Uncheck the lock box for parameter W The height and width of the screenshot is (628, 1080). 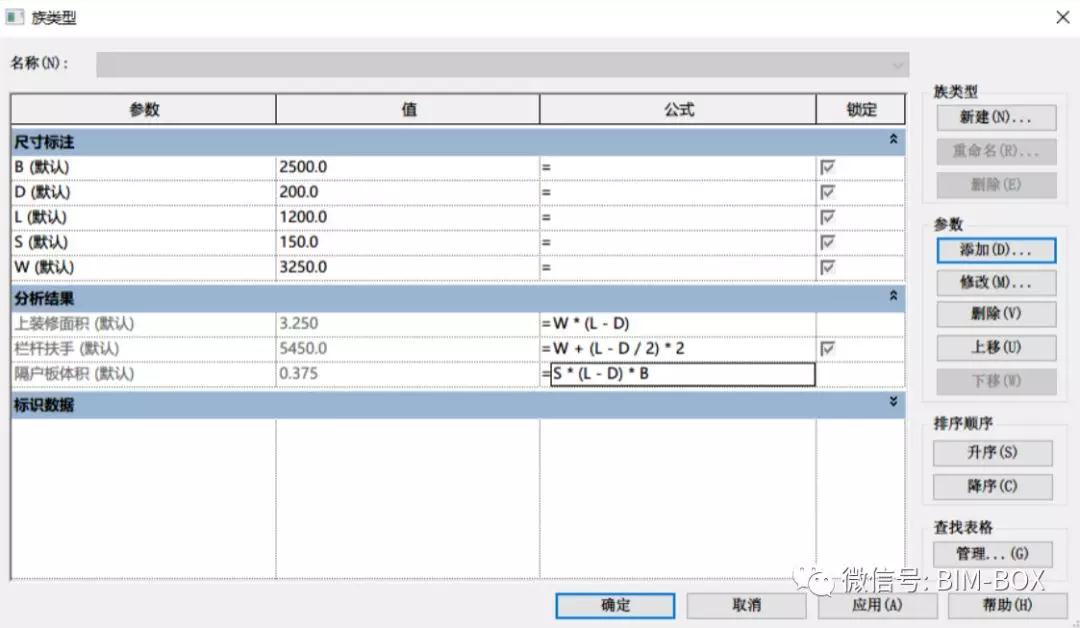pyautogui.click(x=827, y=267)
